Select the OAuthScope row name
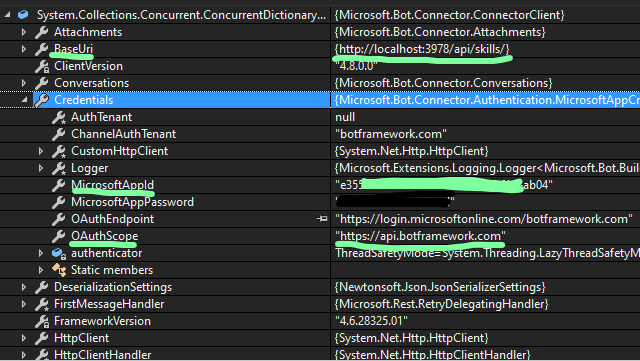 point(104,236)
